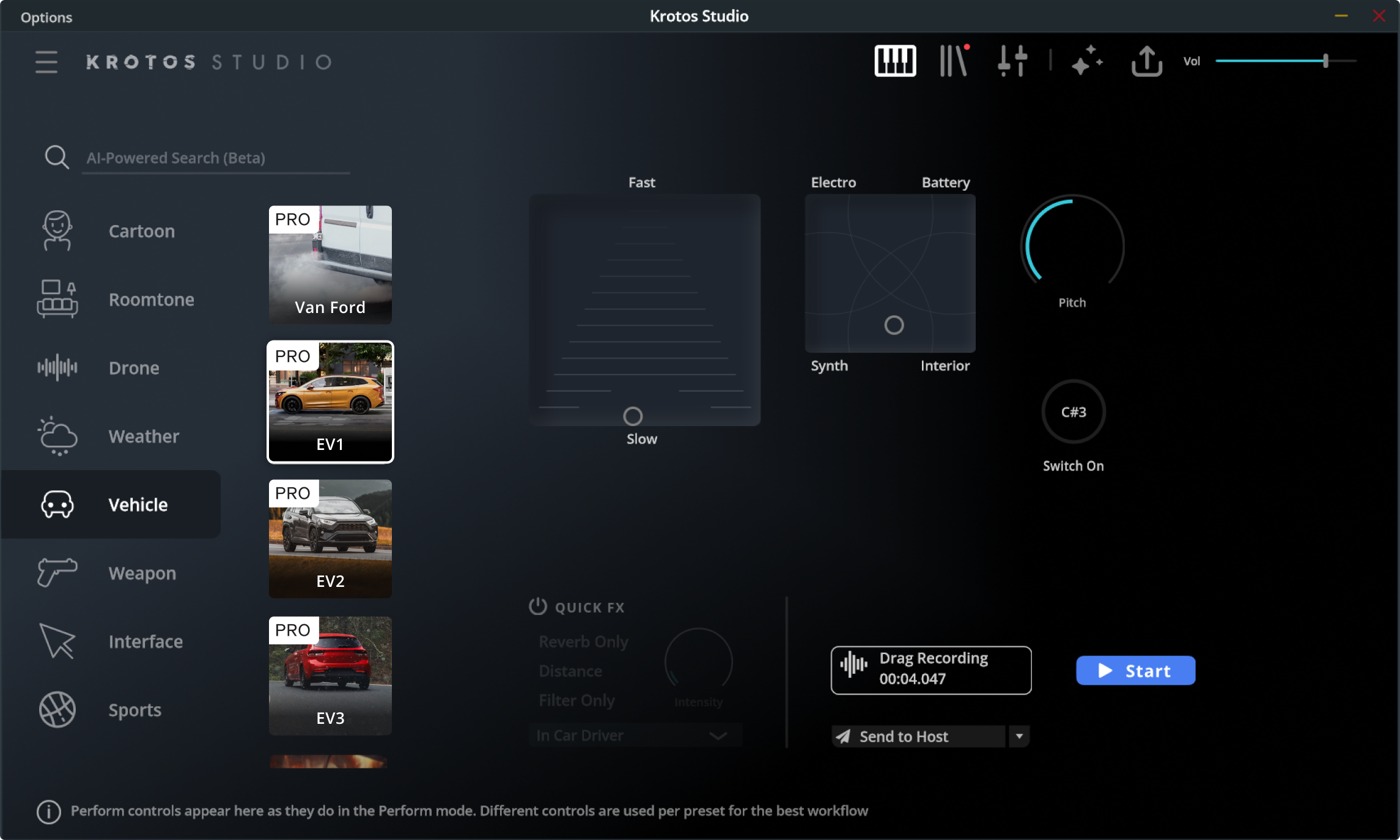Adjust the Vol slider handle
The width and height of the screenshot is (1400, 840).
[1325, 61]
